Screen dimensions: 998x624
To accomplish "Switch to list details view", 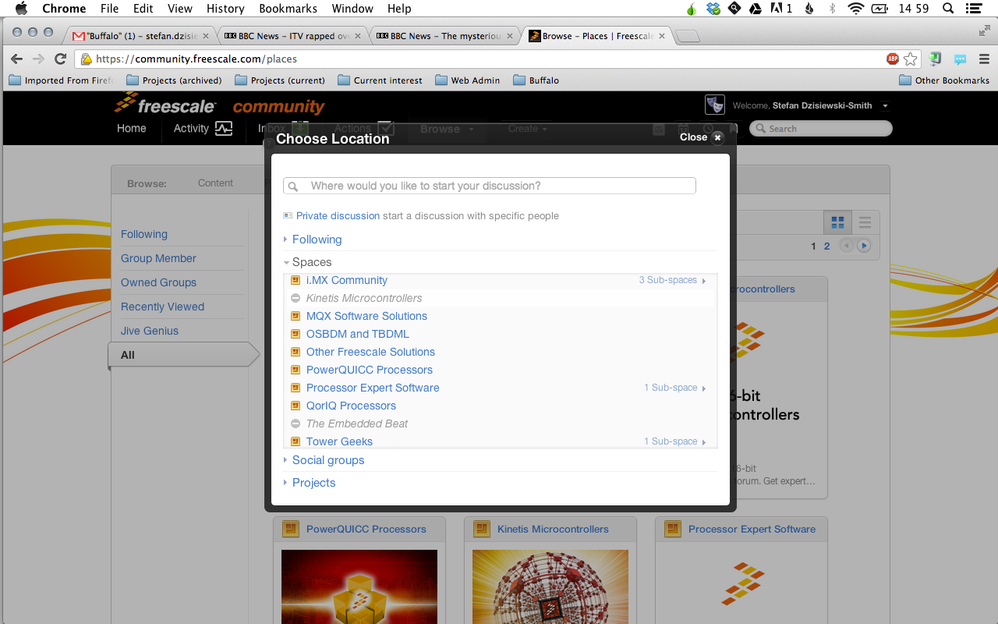I will pos(864,222).
